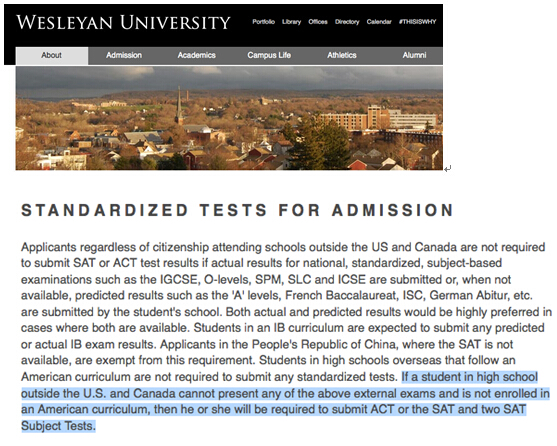Click the church steeple in the banner photo
The width and height of the screenshot is (557, 446).
179,105
